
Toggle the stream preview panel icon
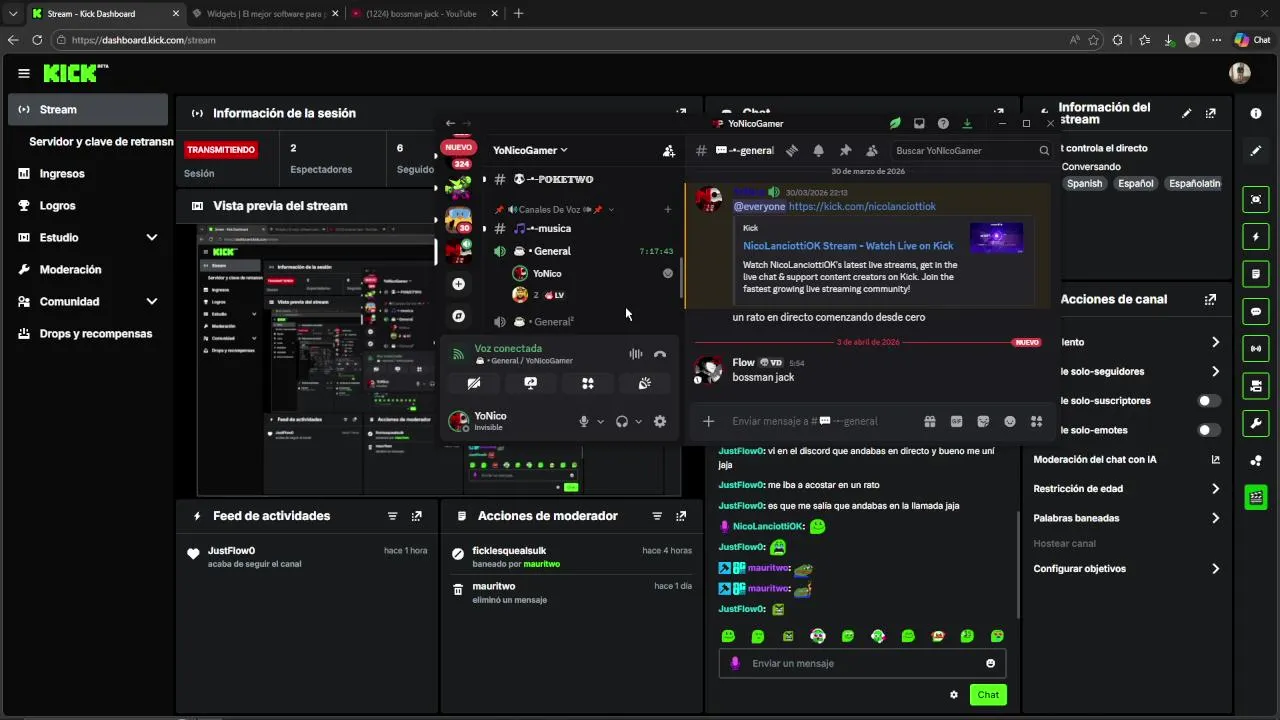click(x=1256, y=199)
